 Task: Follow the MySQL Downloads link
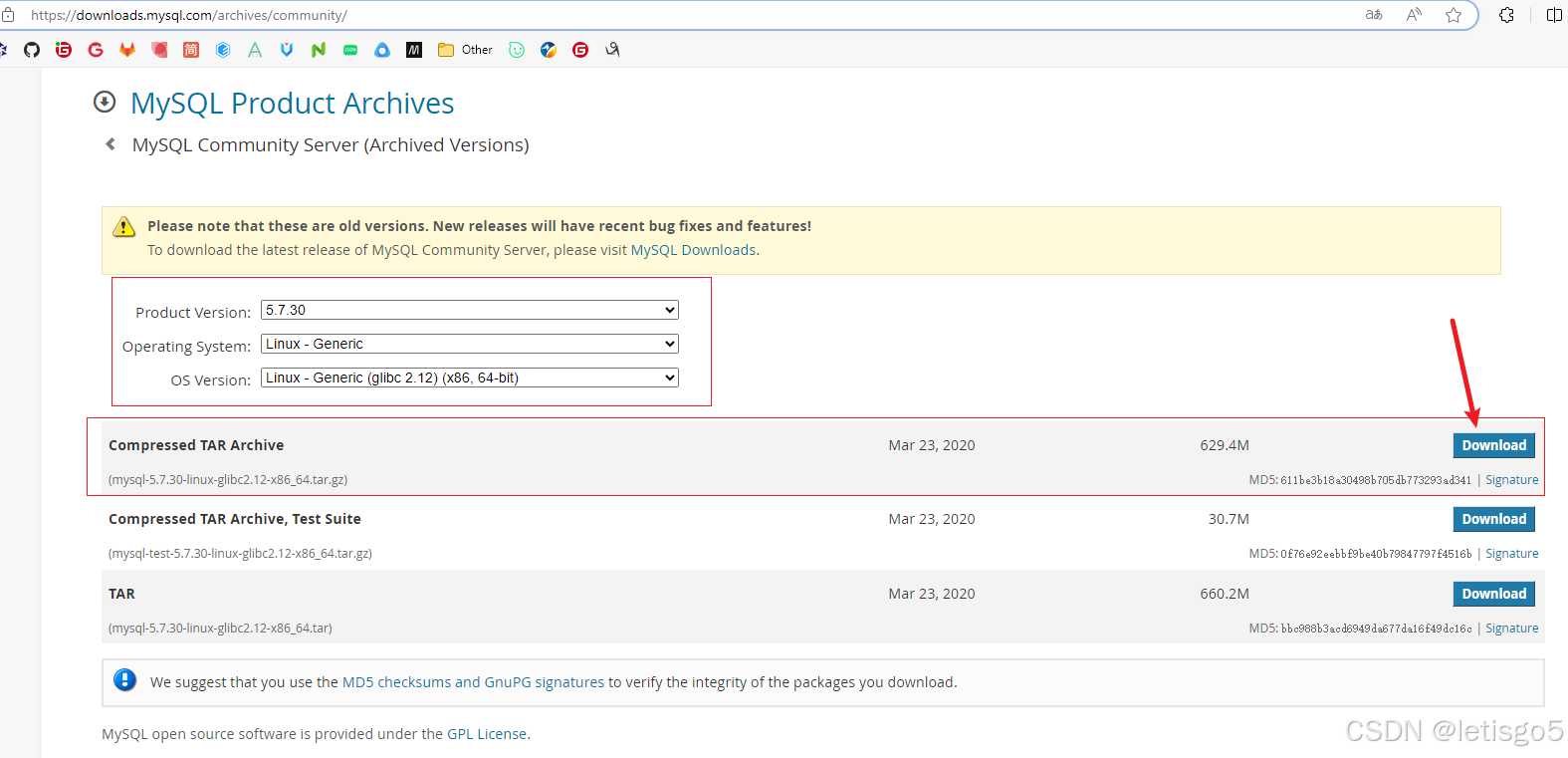[x=693, y=250]
